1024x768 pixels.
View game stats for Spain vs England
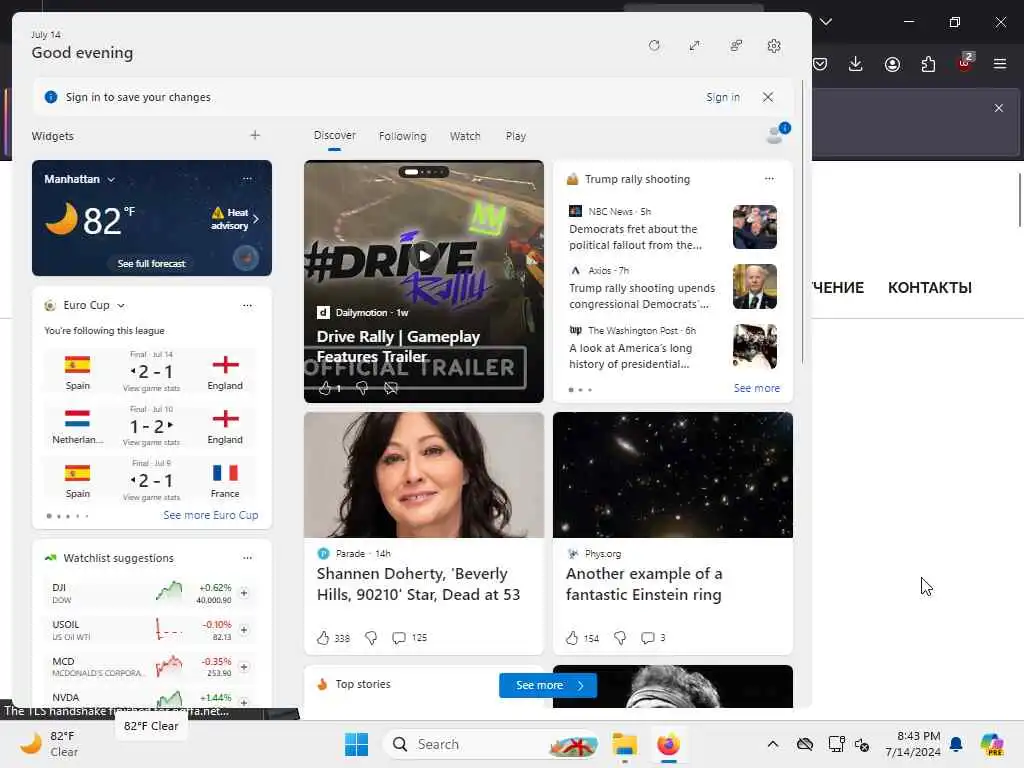[x=151, y=389]
